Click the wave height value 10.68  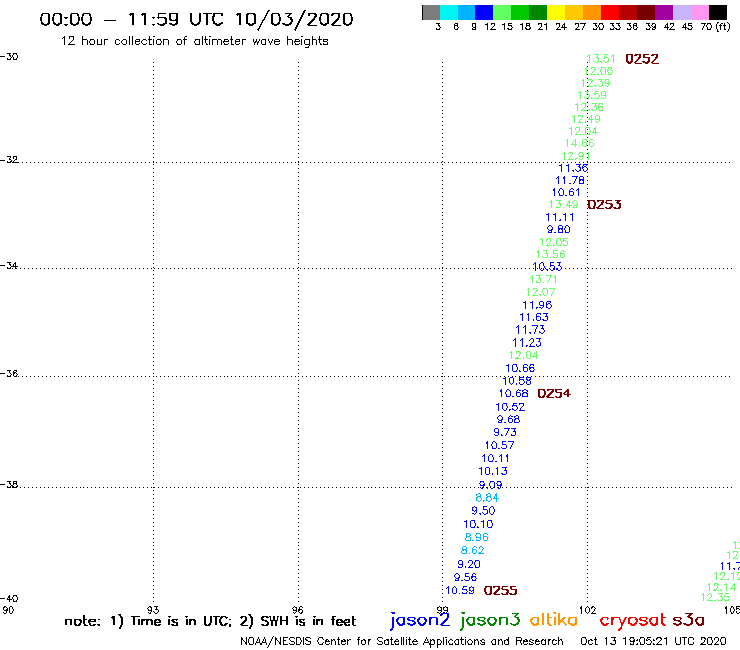(x=513, y=393)
